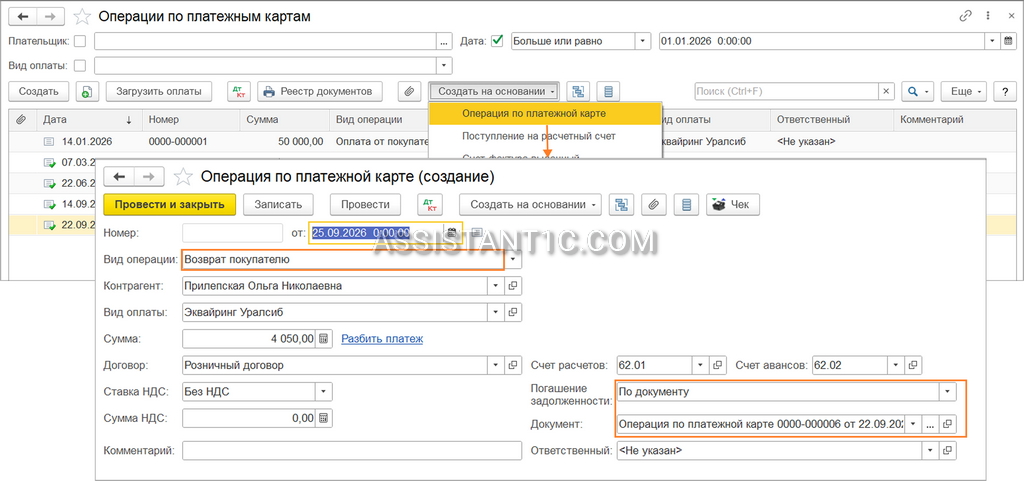
Task: Sort the list by the Дата column header
Action: (x=88, y=119)
